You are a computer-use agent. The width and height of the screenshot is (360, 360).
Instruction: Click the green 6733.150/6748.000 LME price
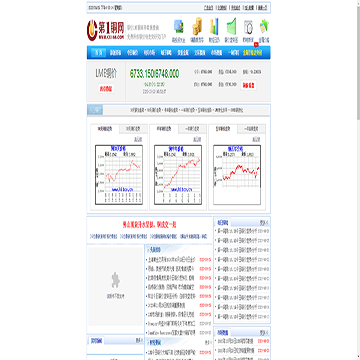pos(154,74)
